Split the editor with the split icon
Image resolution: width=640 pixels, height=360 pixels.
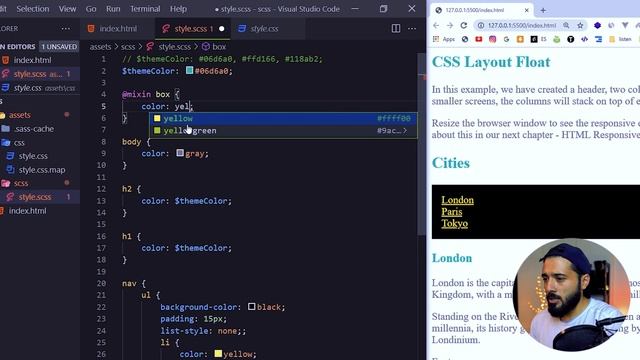(x=396, y=28)
